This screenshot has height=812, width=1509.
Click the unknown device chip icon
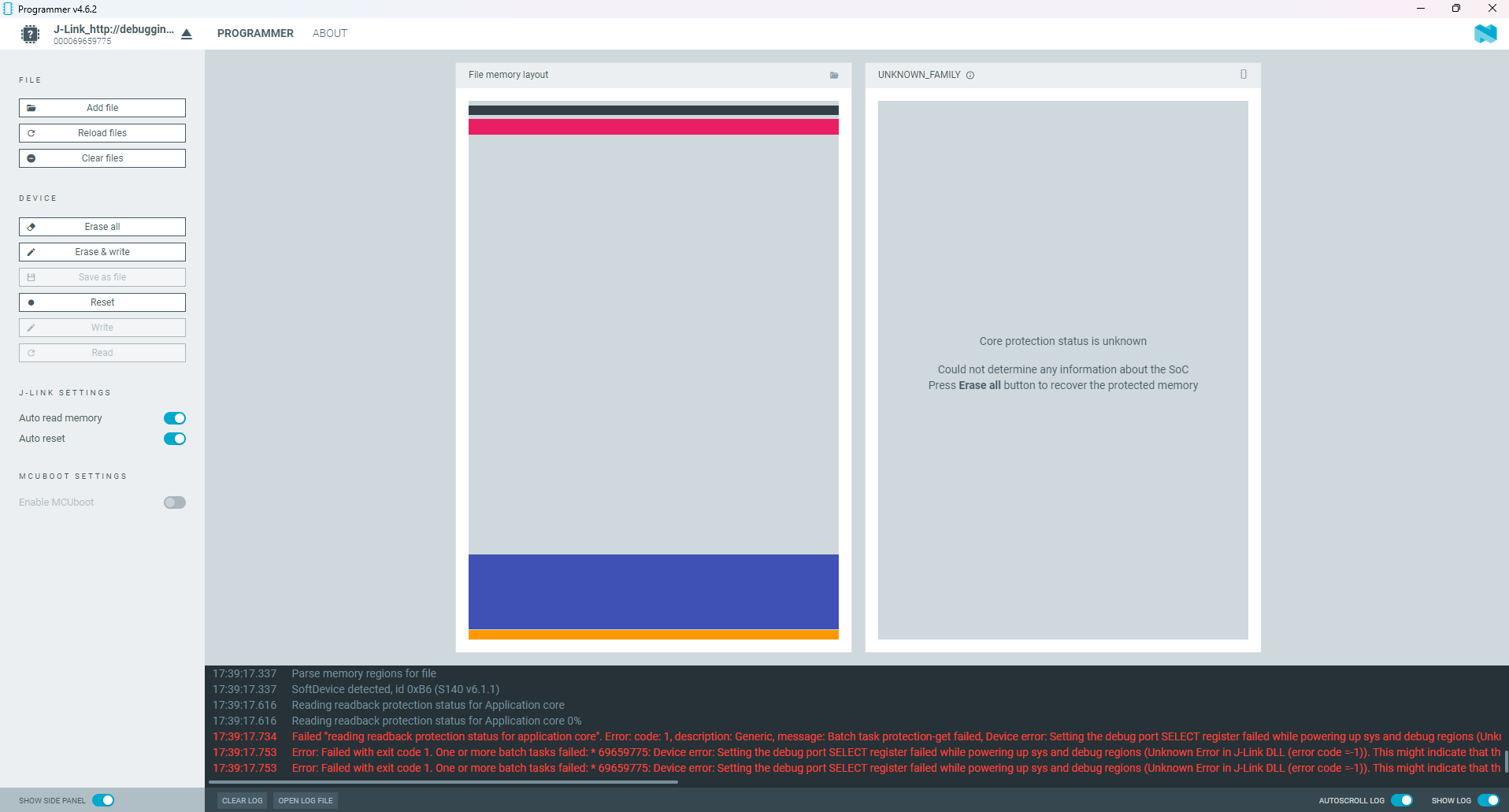click(30, 34)
